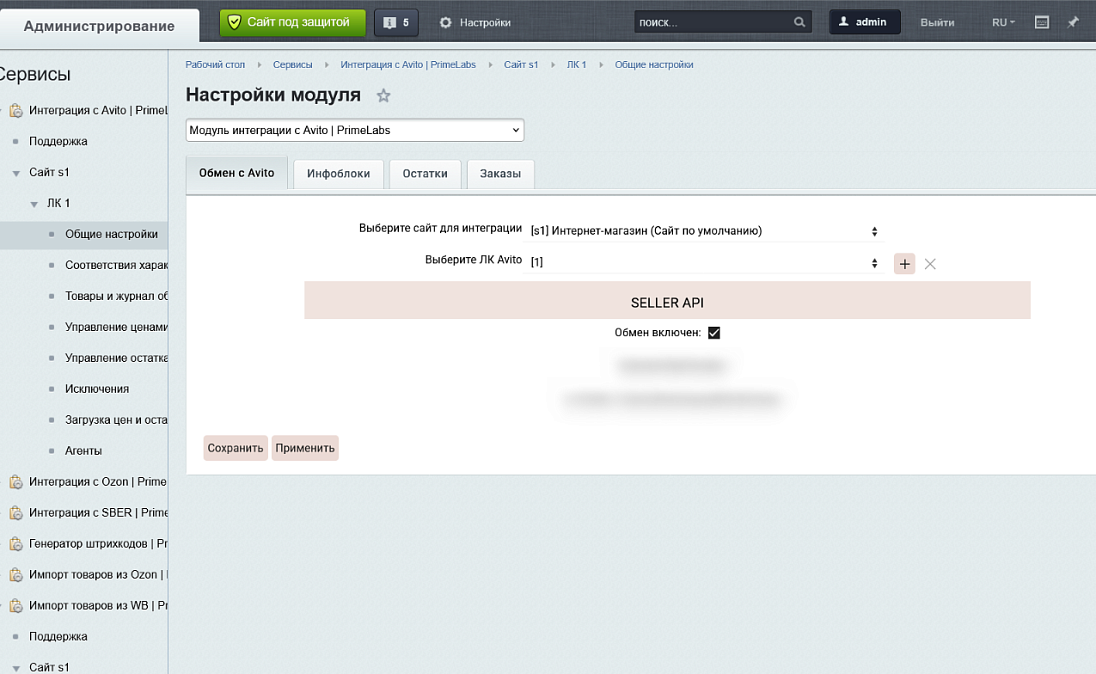Open the Выберите сайт для интеграции dropdown

pyautogui.click(x=703, y=231)
